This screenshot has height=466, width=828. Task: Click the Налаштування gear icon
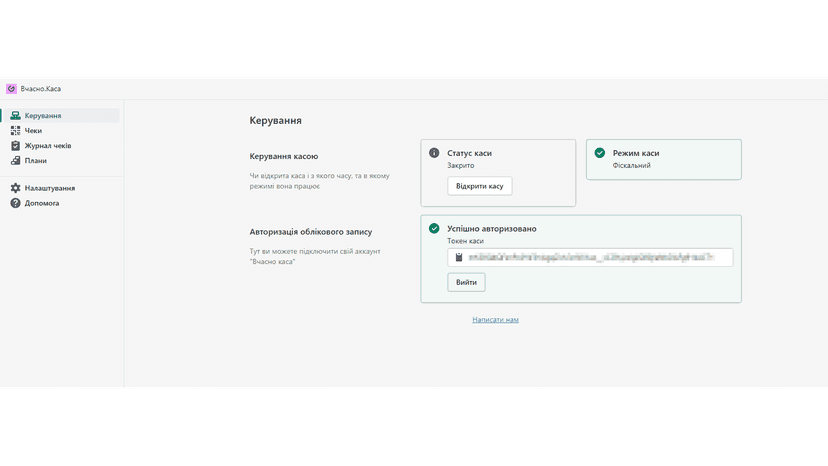(15, 188)
